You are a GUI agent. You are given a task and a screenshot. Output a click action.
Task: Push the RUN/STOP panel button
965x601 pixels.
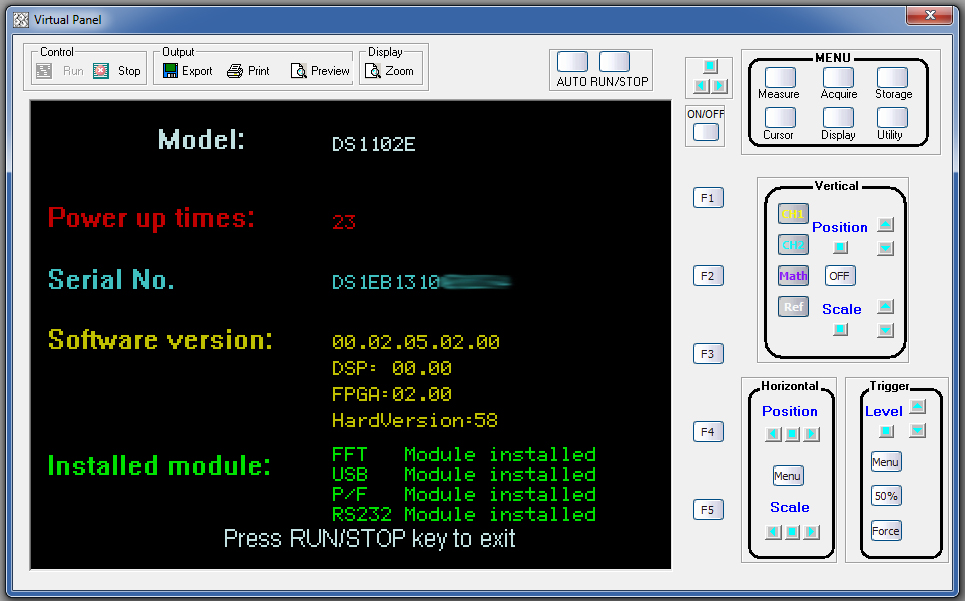[x=614, y=62]
